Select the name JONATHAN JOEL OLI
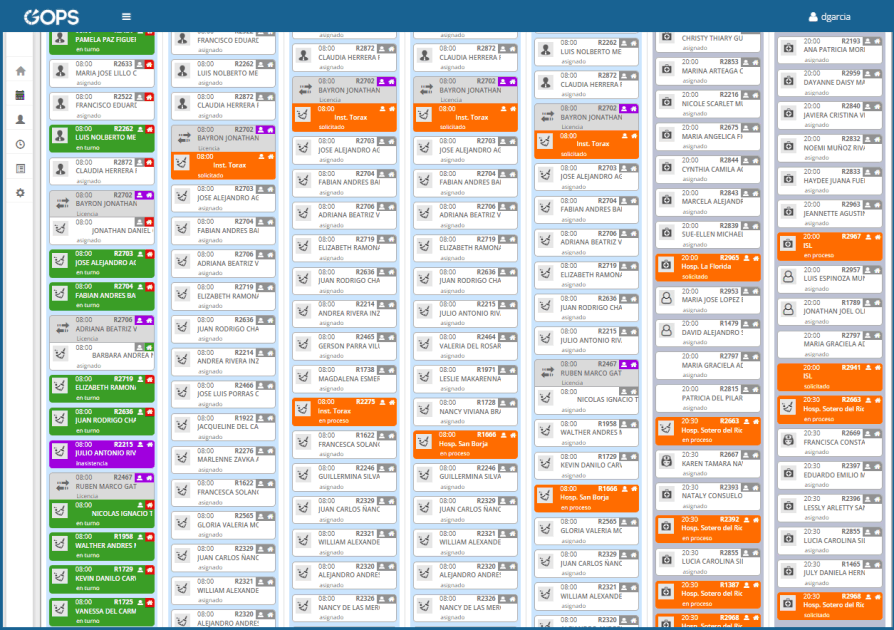894x630 pixels. coord(834,311)
